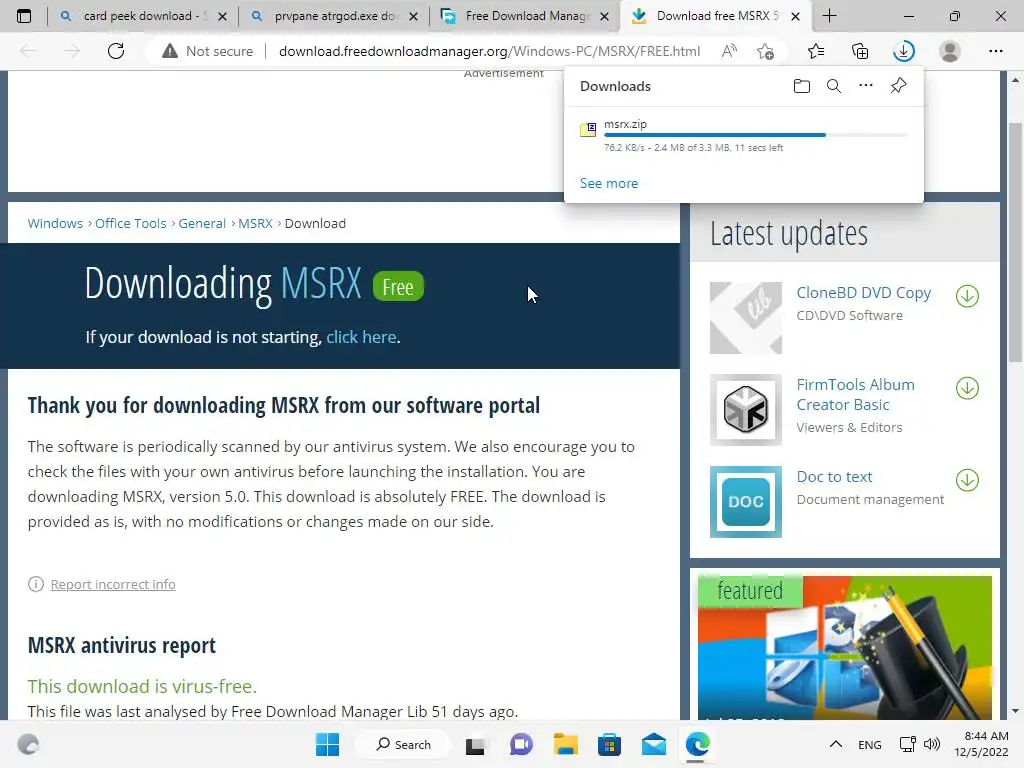Screen dimensions: 1024x768
Task: Open the Office Tools breadcrumb link
Action: click(x=131, y=223)
